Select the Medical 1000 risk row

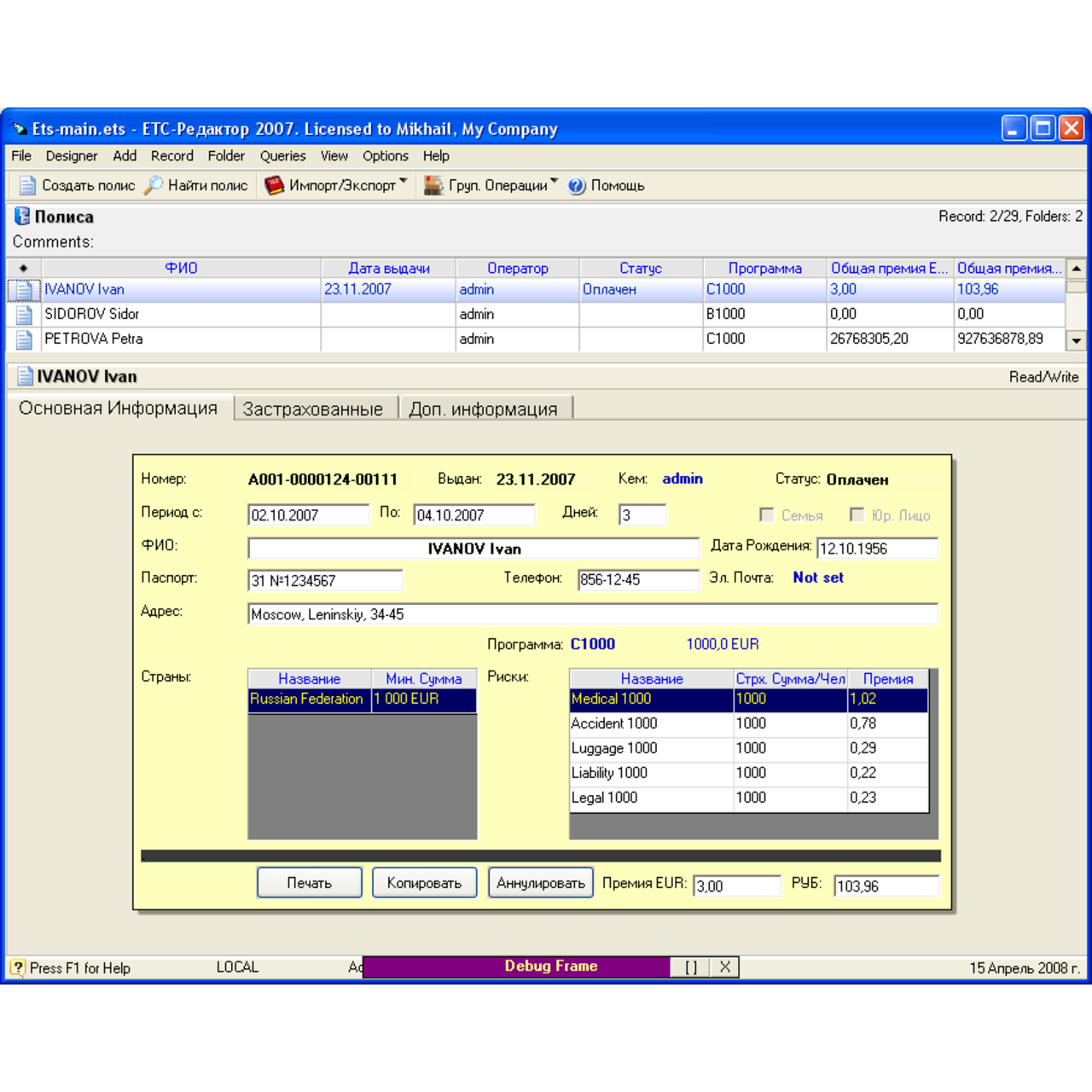coord(748,700)
